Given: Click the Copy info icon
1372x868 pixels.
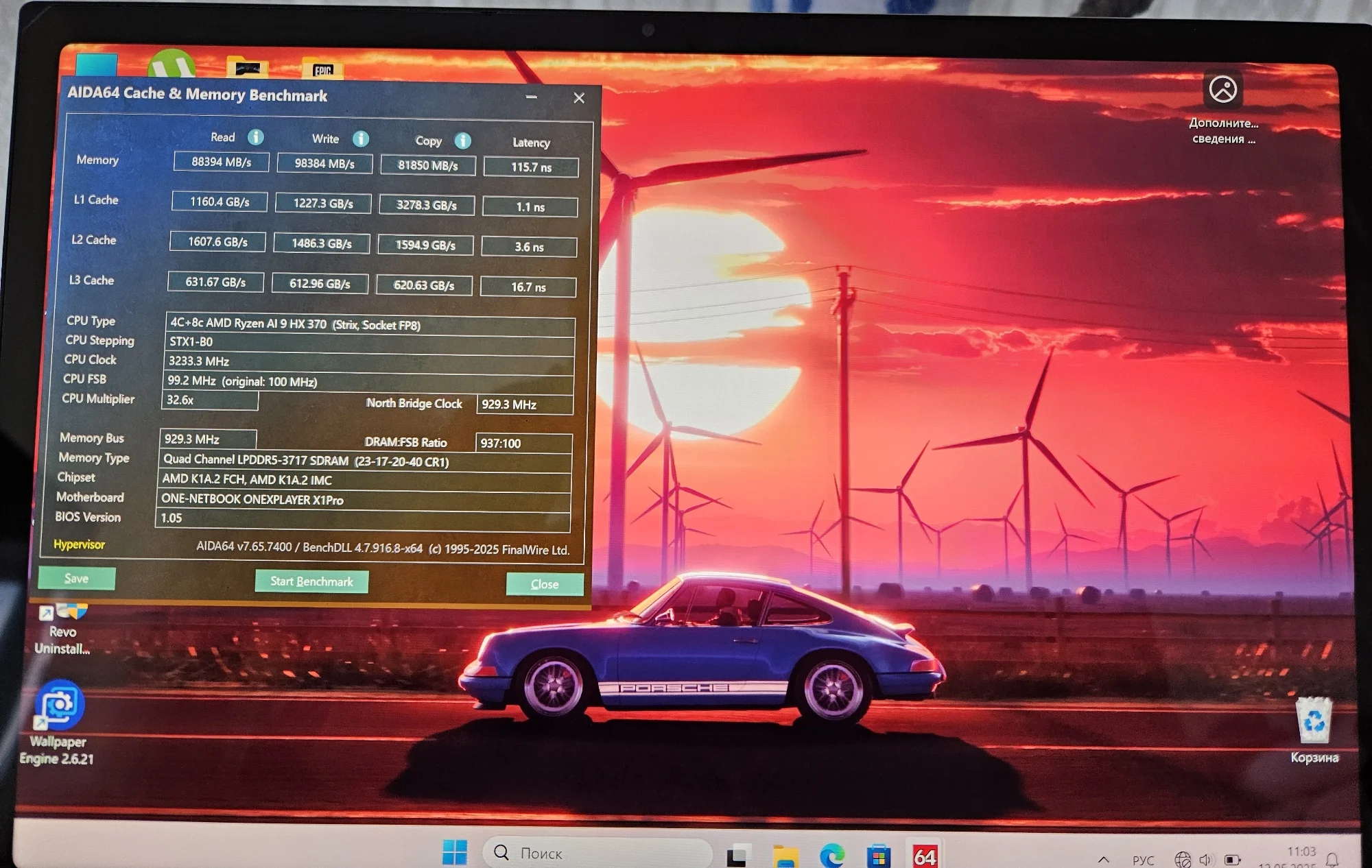Looking at the screenshot, I should click(x=463, y=141).
